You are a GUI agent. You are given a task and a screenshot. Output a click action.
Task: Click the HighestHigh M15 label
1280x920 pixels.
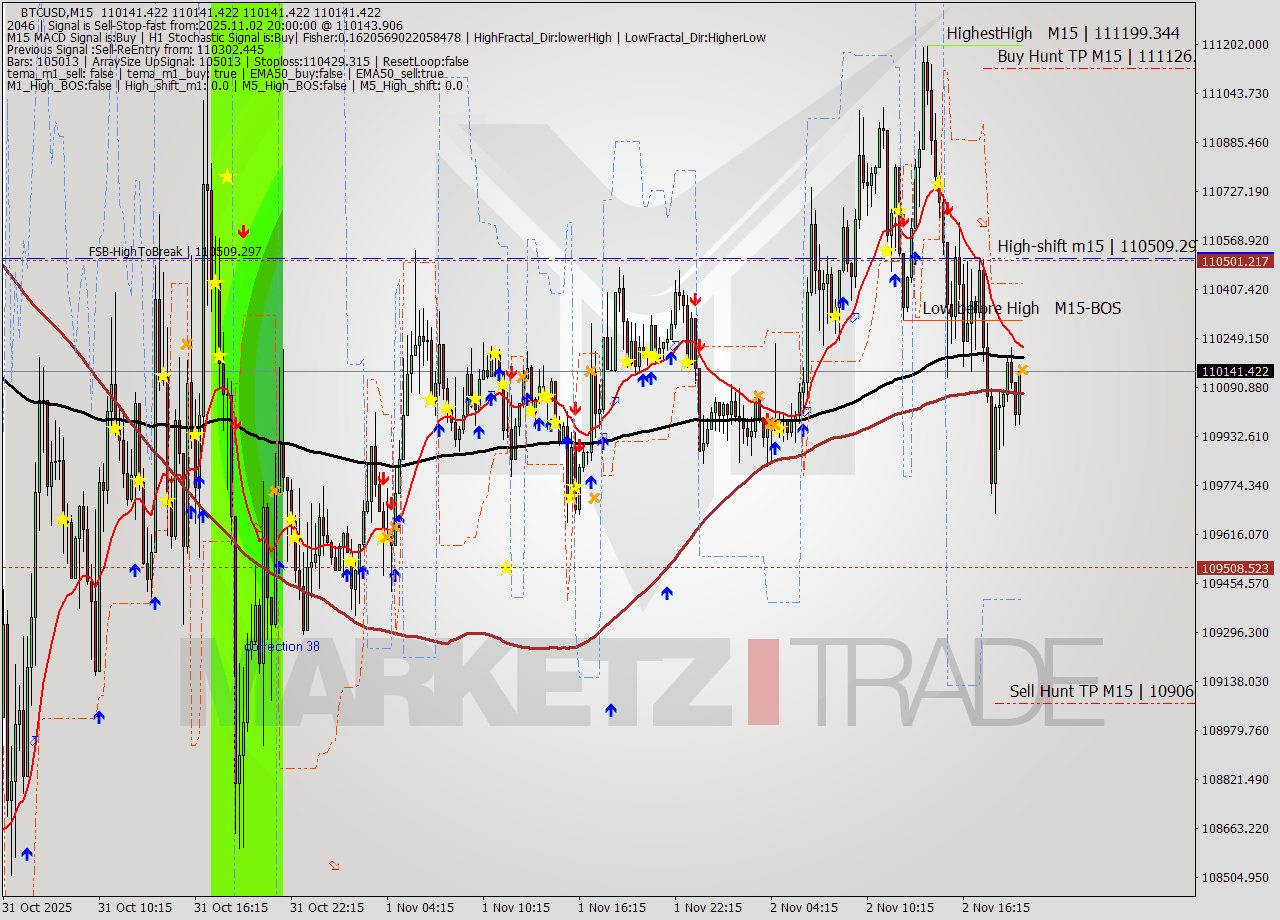click(1063, 34)
